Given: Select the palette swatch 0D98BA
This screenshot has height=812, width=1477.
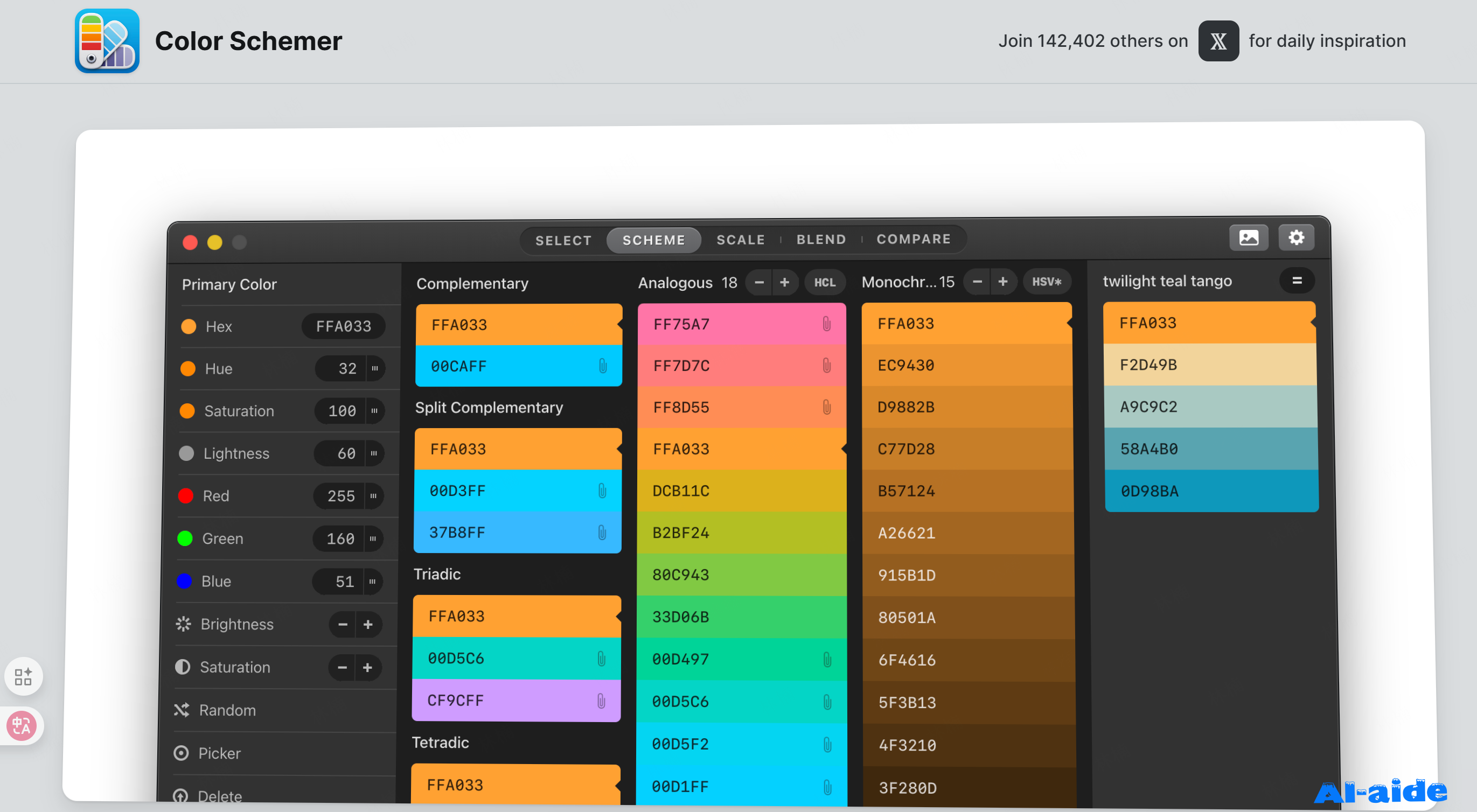Looking at the screenshot, I should click(x=1211, y=491).
